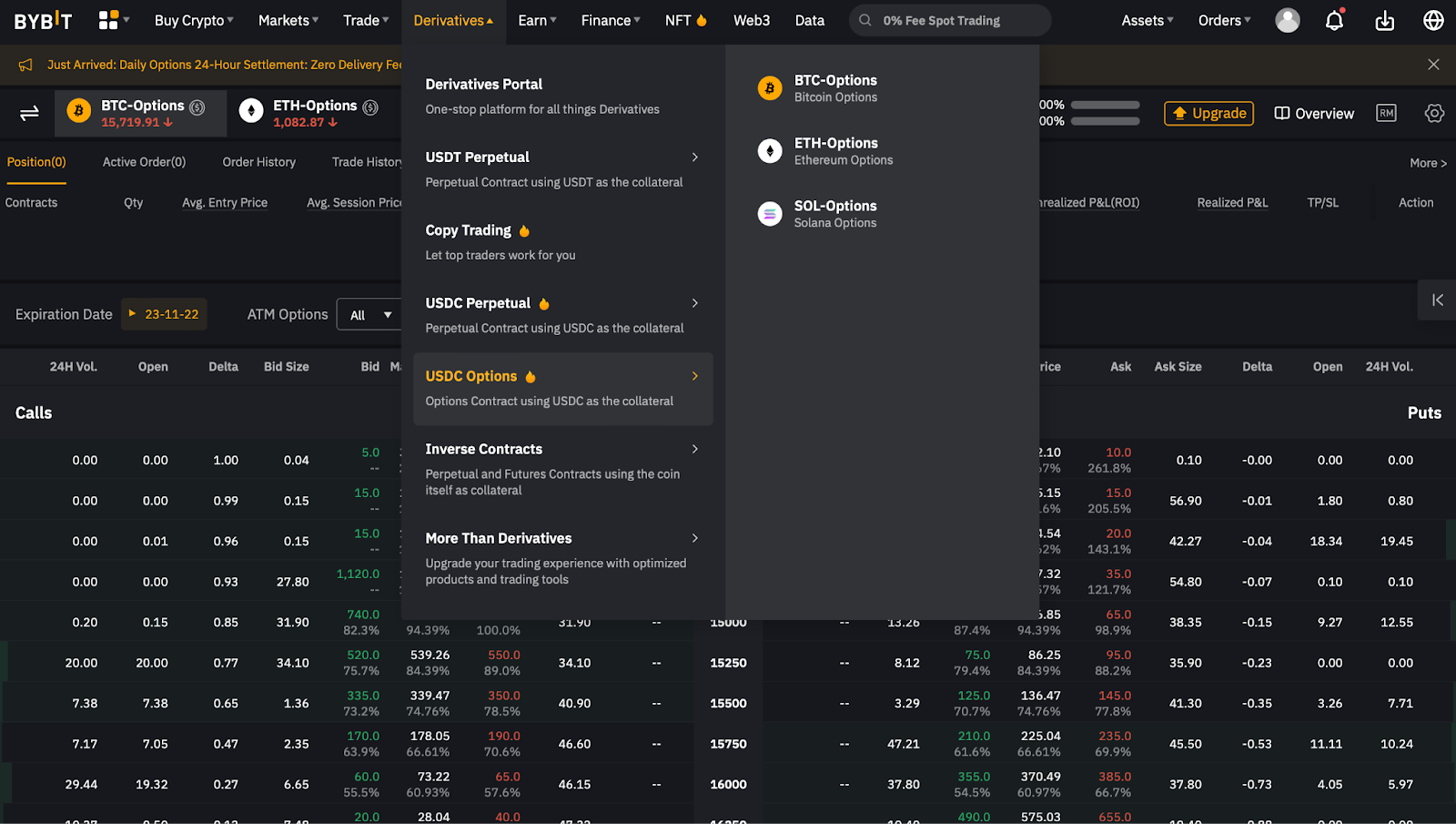Click the USDC badge next to ETH-Options ticker
This screenshot has width=1456, height=824.
(x=370, y=107)
